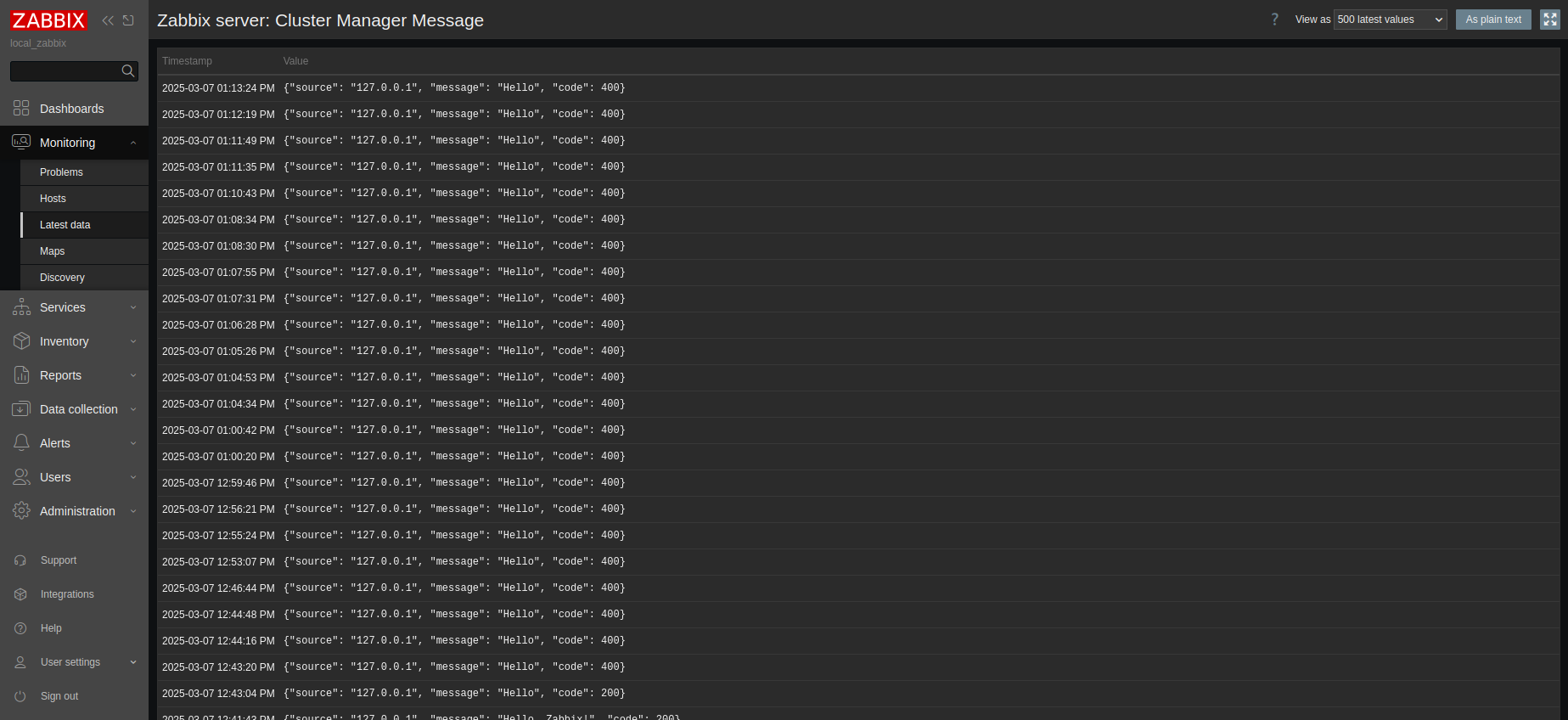Click the Integrations icon in sidebar
1568x720 pixels.
[x=20, y=594]
